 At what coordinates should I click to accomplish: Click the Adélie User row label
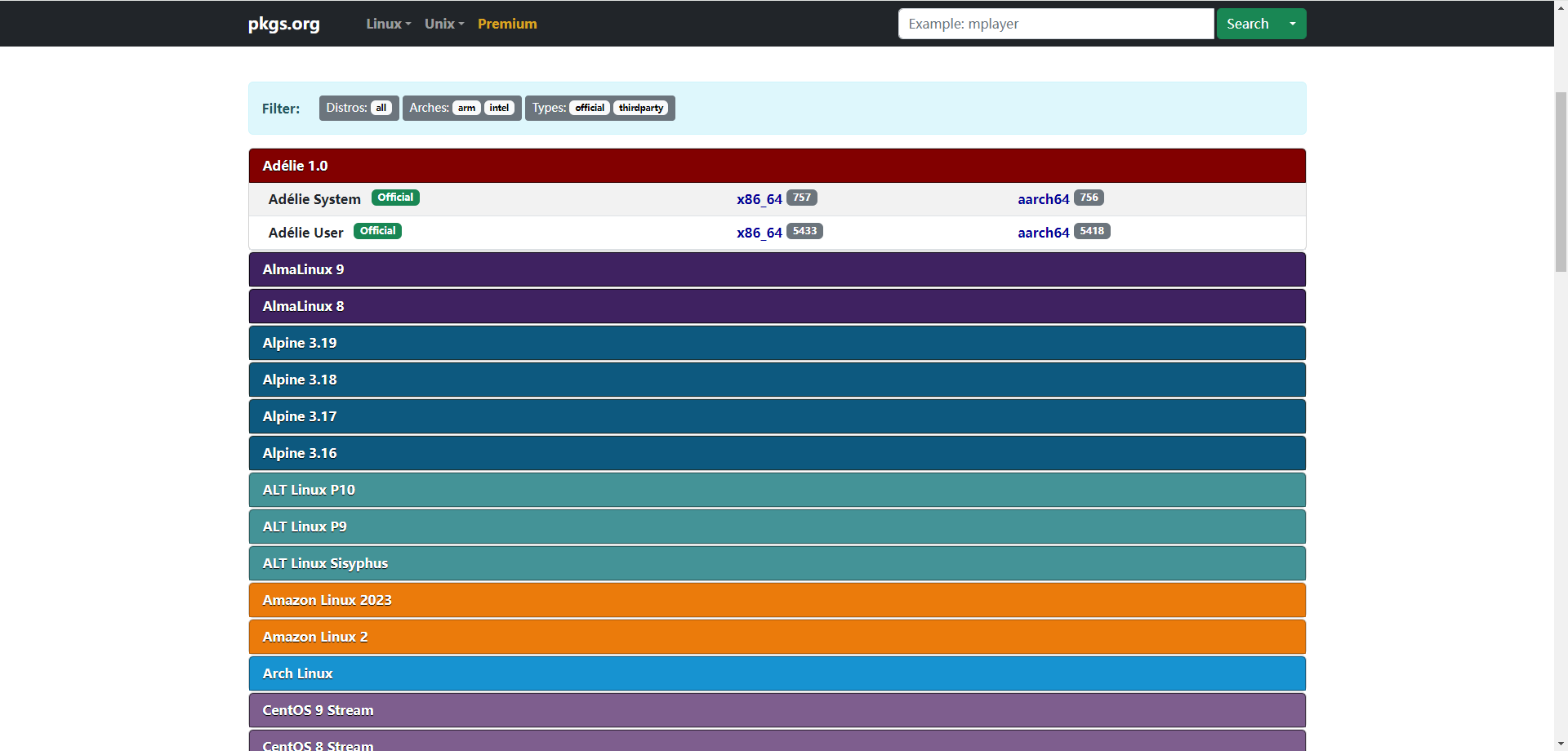click(305, 233)
